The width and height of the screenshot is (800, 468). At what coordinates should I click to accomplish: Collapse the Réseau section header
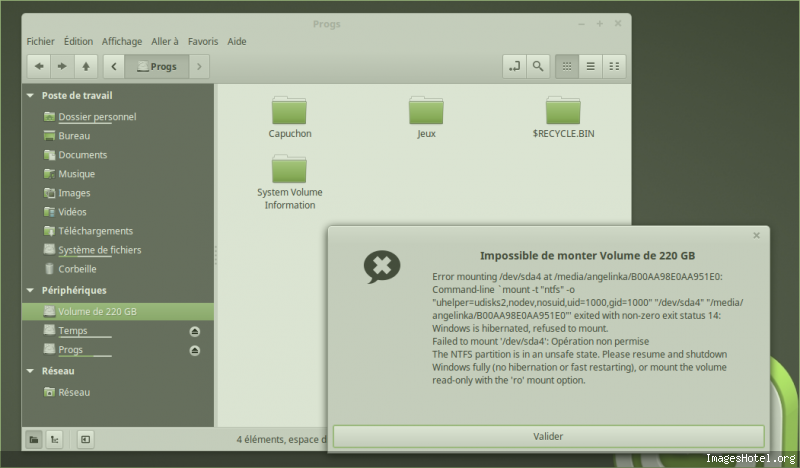tap(31, 371)
